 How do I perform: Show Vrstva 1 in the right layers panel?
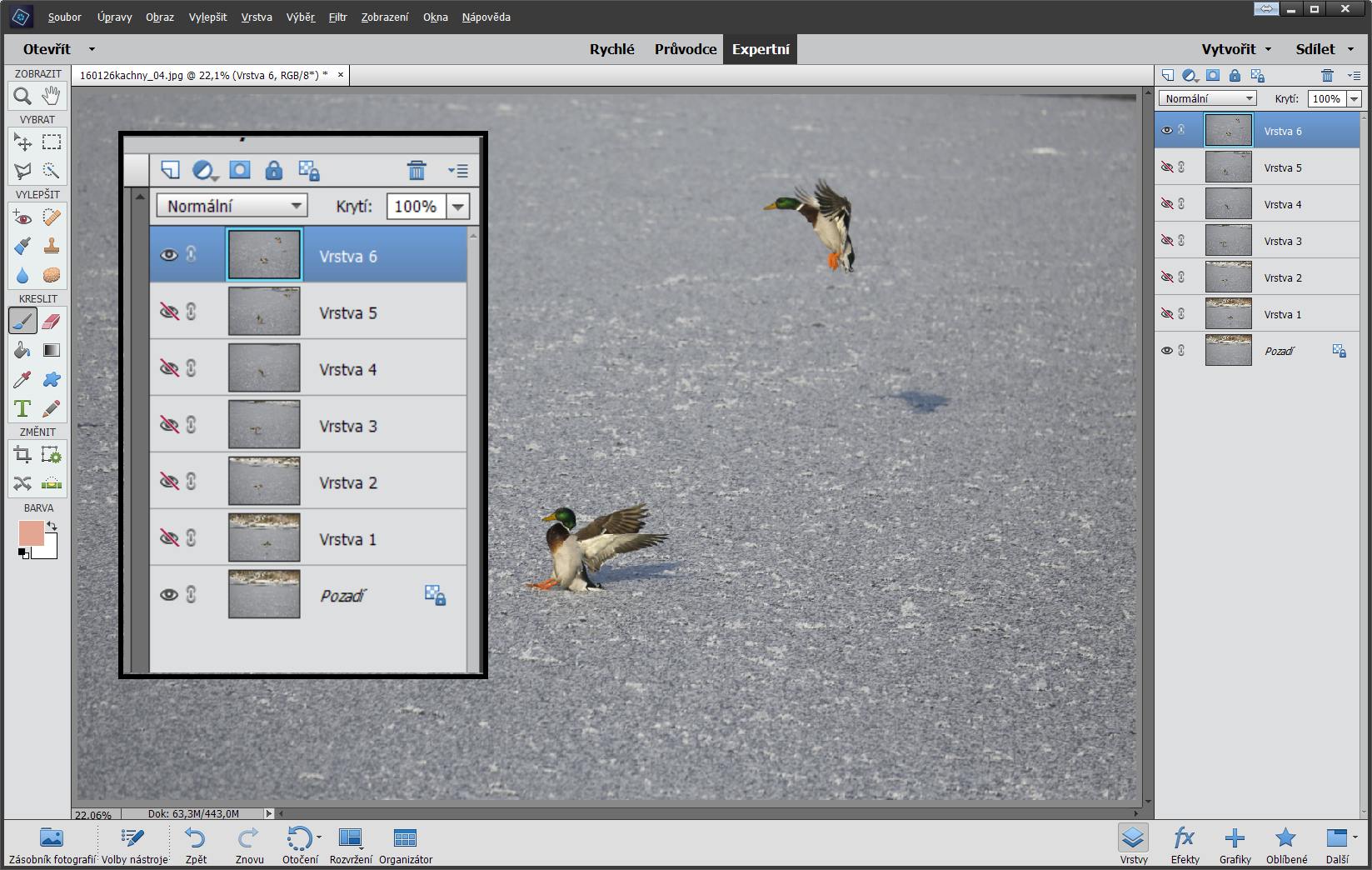tap(1166, 314)
